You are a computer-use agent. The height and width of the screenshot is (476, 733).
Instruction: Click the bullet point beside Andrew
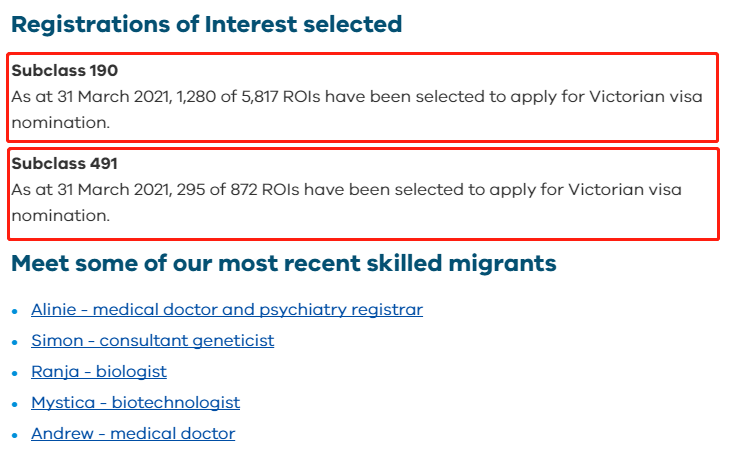pos(15,435)
